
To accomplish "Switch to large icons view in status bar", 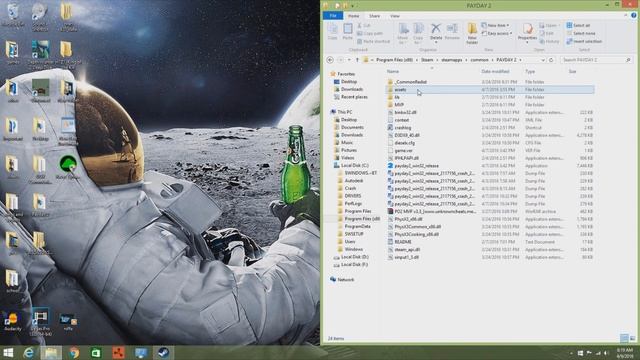I will [x=632, y=338].
